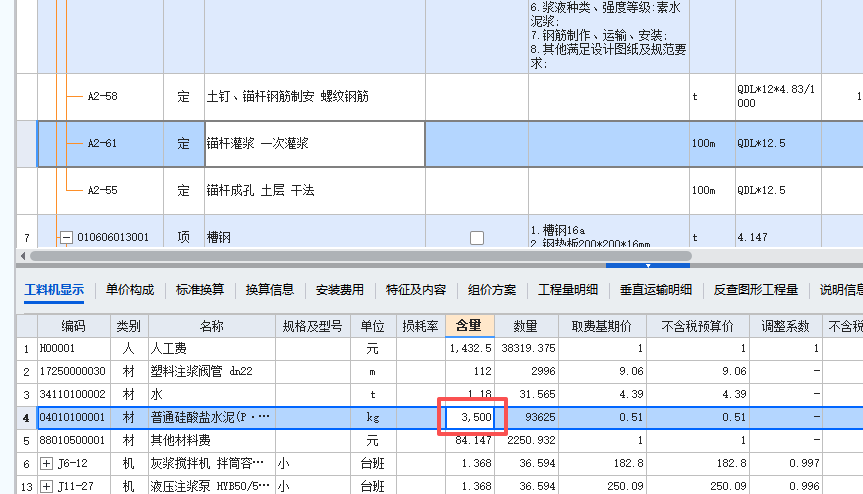Click the quantity value 93625
This screenshot has height=494, width=863.
(540, 417)
